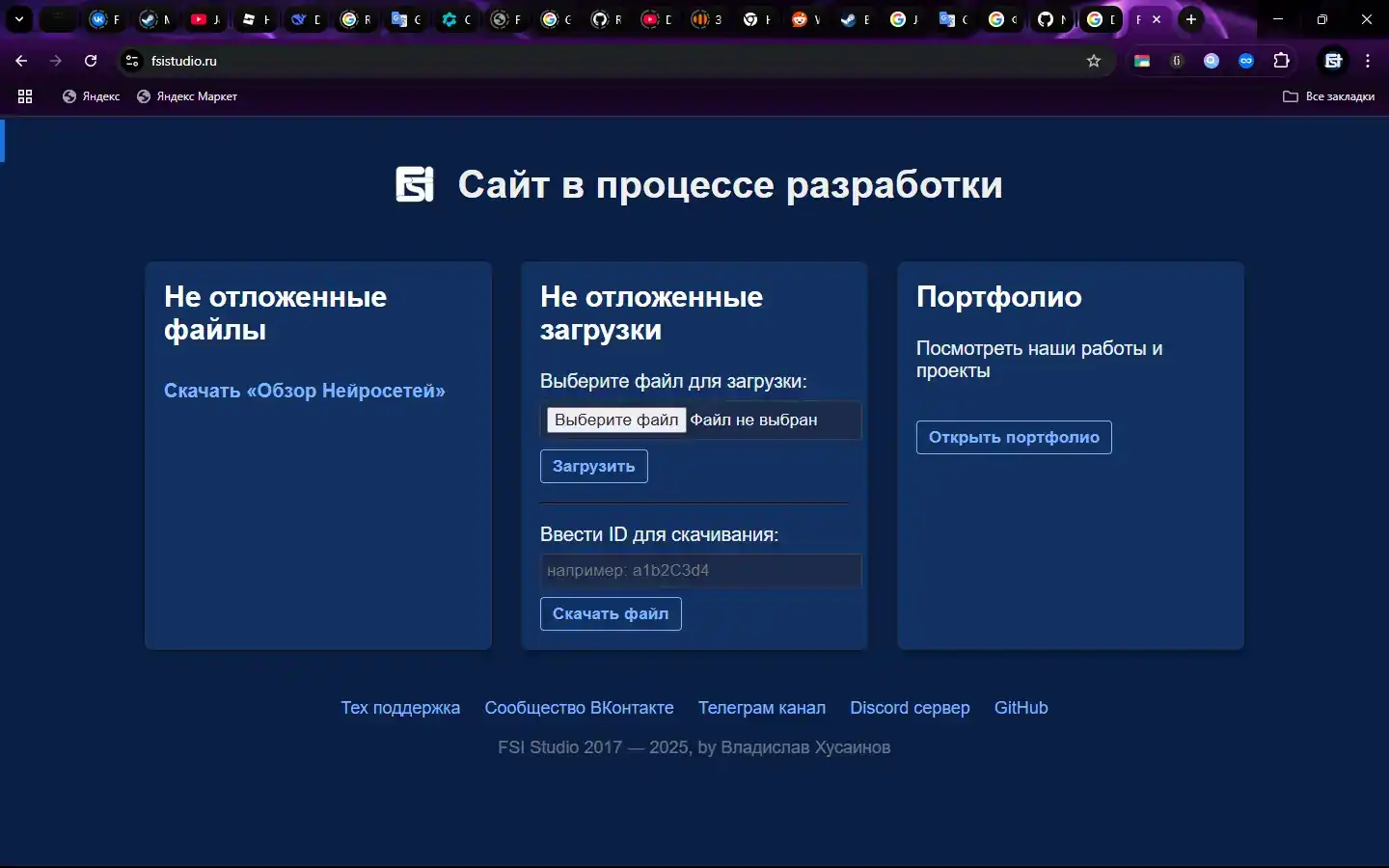Open the Chrome three-dot menu
Screen dimensions: 1389x868
pyautogui.click(x=1368, y=61)
